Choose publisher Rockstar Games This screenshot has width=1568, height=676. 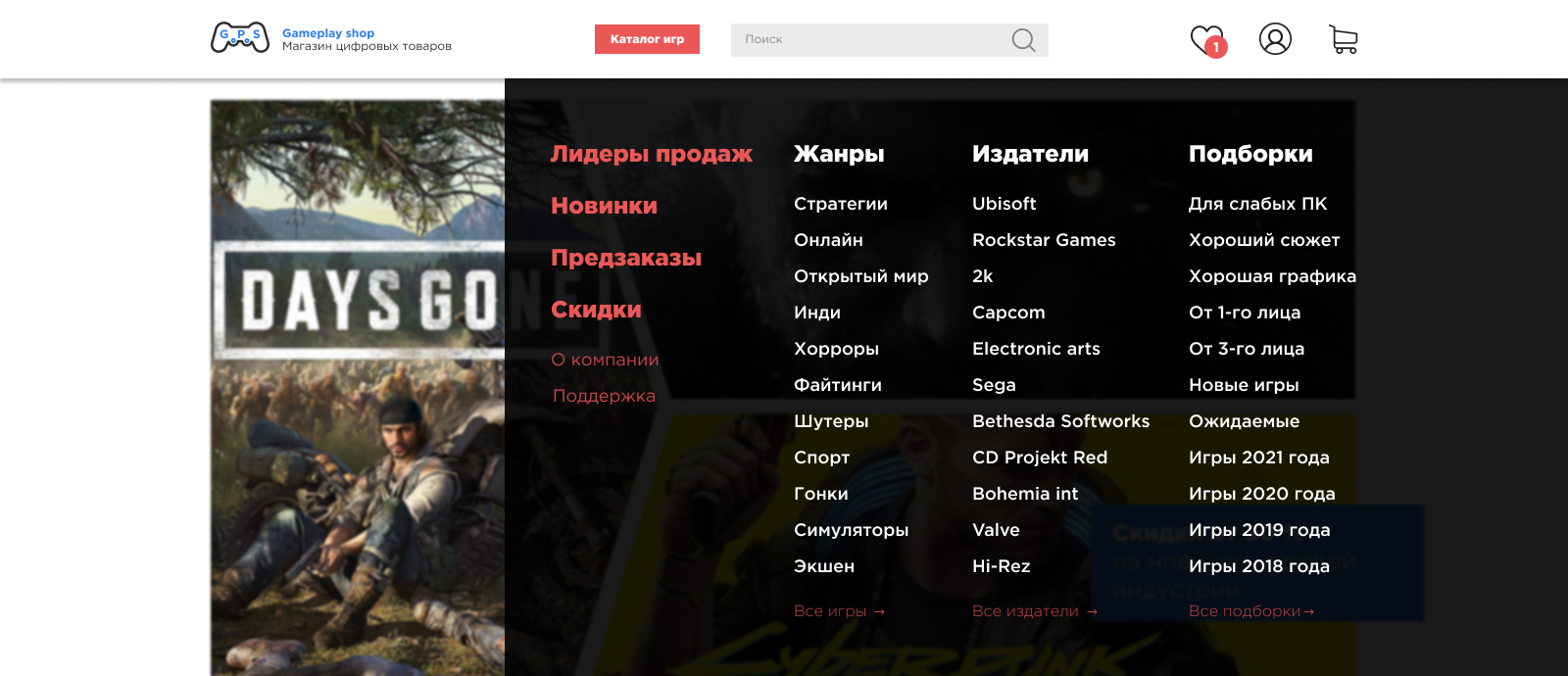point(1044,240)
